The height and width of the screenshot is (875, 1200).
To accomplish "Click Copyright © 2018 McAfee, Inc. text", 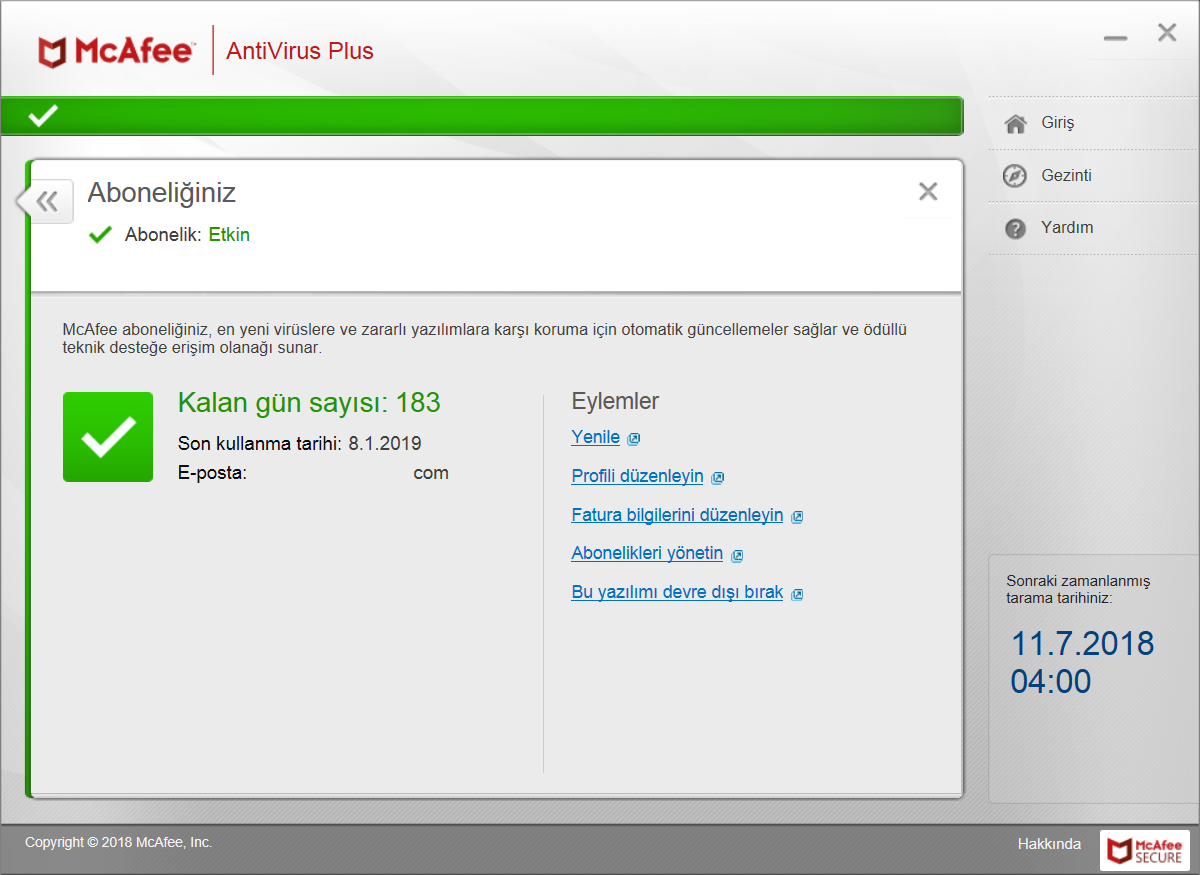I will [x=119, y=843].
